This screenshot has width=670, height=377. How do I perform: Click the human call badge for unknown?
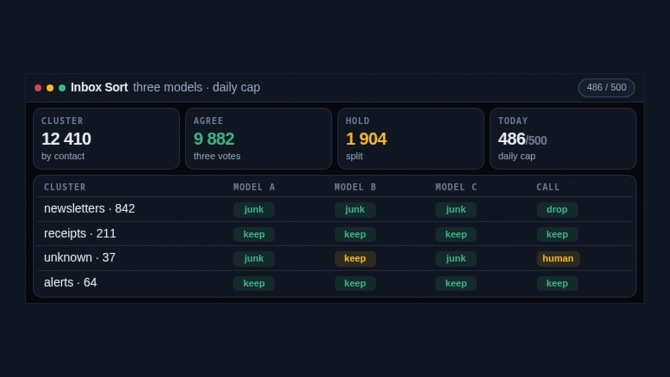tap(558, 259)
